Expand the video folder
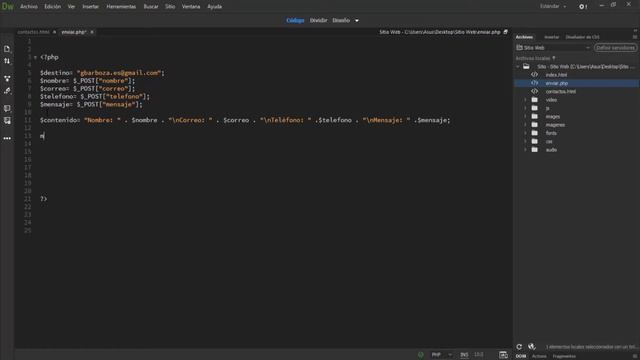The height and width of the screenshot is (360, 640). 525,100
